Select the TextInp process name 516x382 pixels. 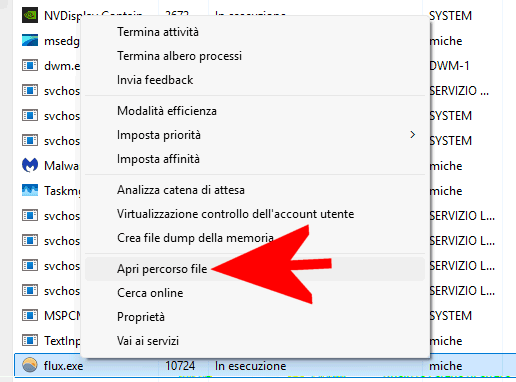(x=62, y=341)
